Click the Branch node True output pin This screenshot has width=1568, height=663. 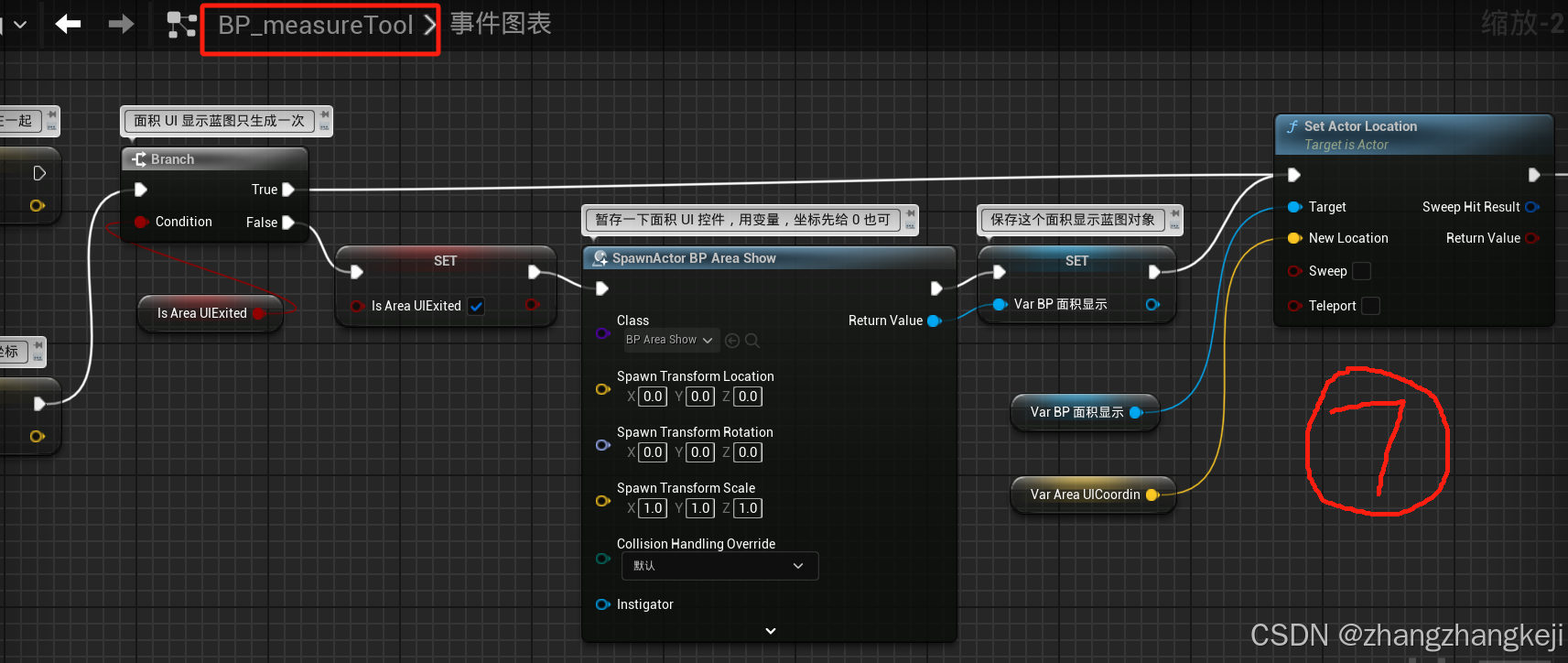pyautogui.click(x=288, y=190)
